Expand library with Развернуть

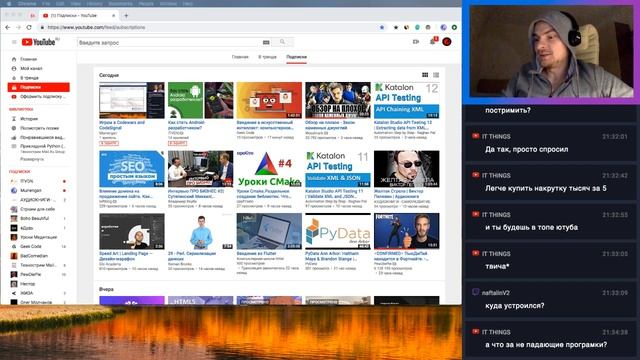click(x=32, y=159)
